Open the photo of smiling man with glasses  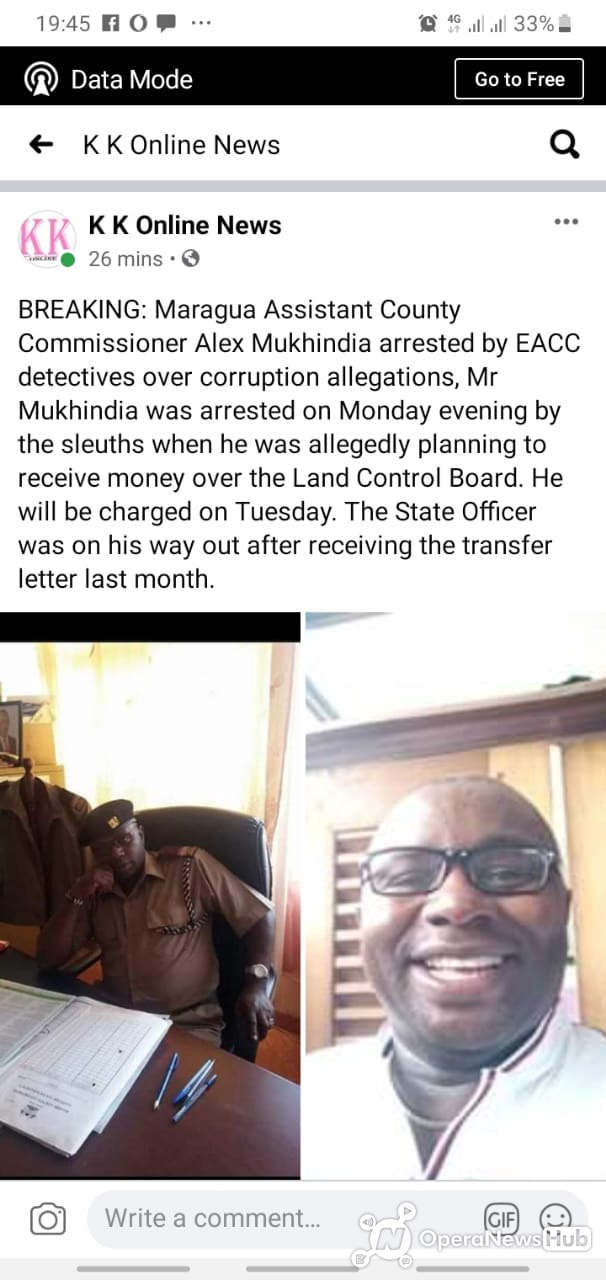coord(455,895)
